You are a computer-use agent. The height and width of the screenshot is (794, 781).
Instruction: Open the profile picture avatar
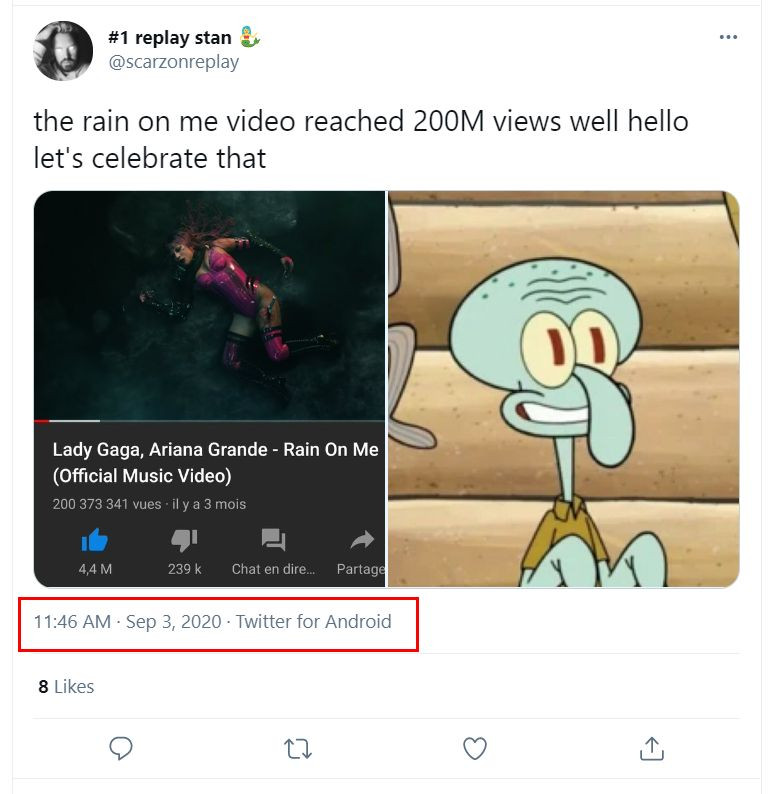click(x=63, y=50)
